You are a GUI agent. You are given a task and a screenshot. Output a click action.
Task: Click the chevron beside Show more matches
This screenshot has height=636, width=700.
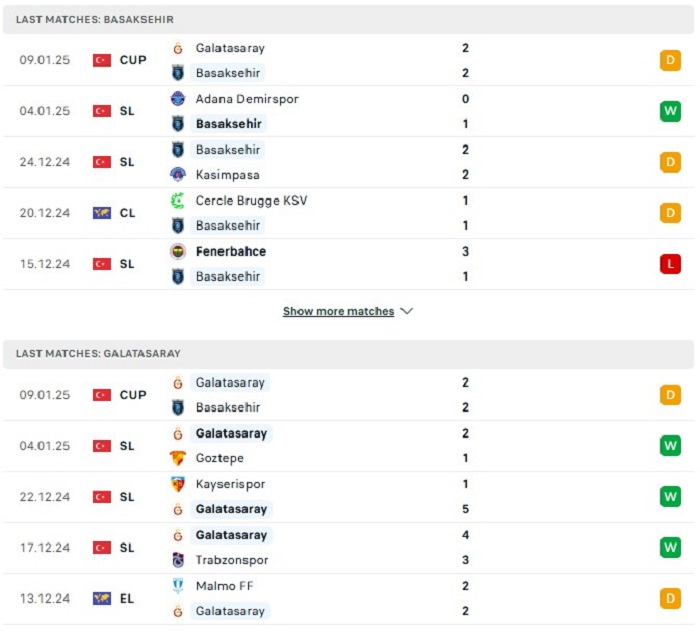406,311
